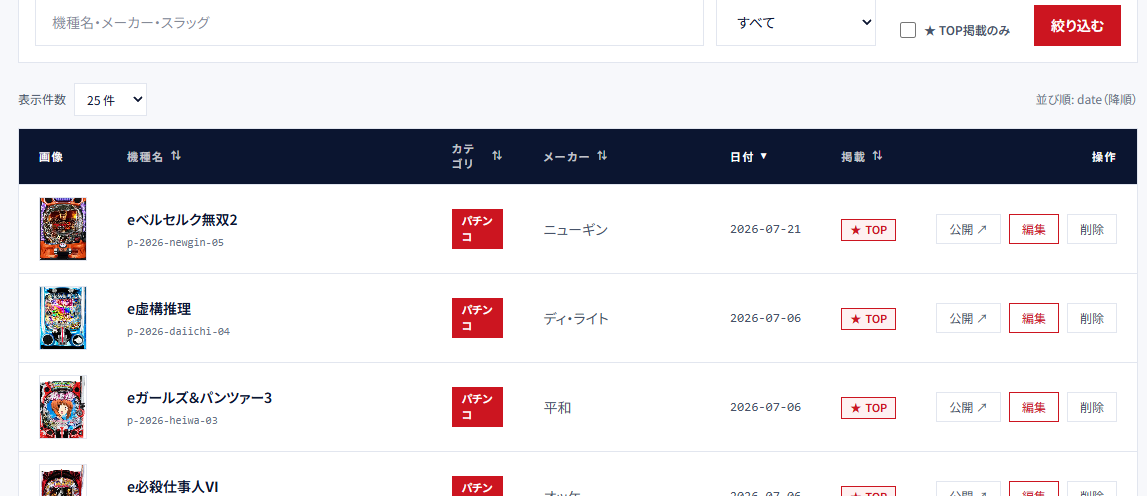Toggle ★ TOP badge for eガールズ&パンツァー3
This screenshot has width=1147, height=496.
868,408
